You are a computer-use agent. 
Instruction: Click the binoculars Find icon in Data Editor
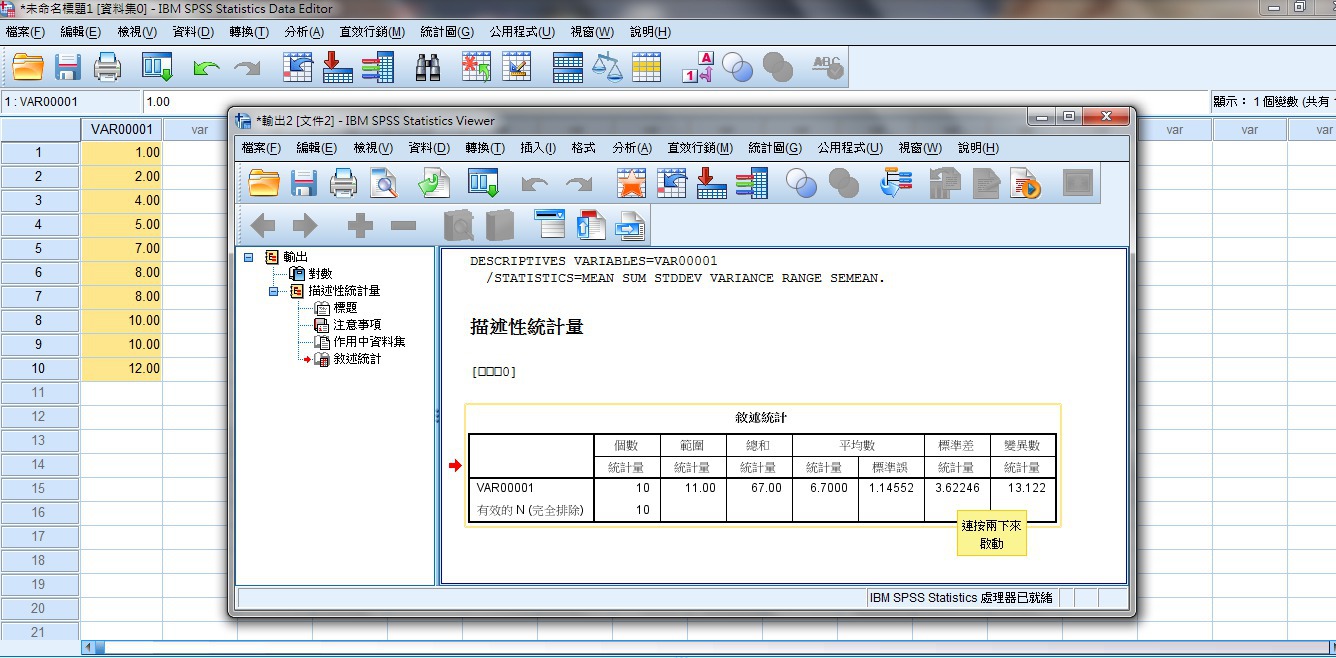coord(428,67)
